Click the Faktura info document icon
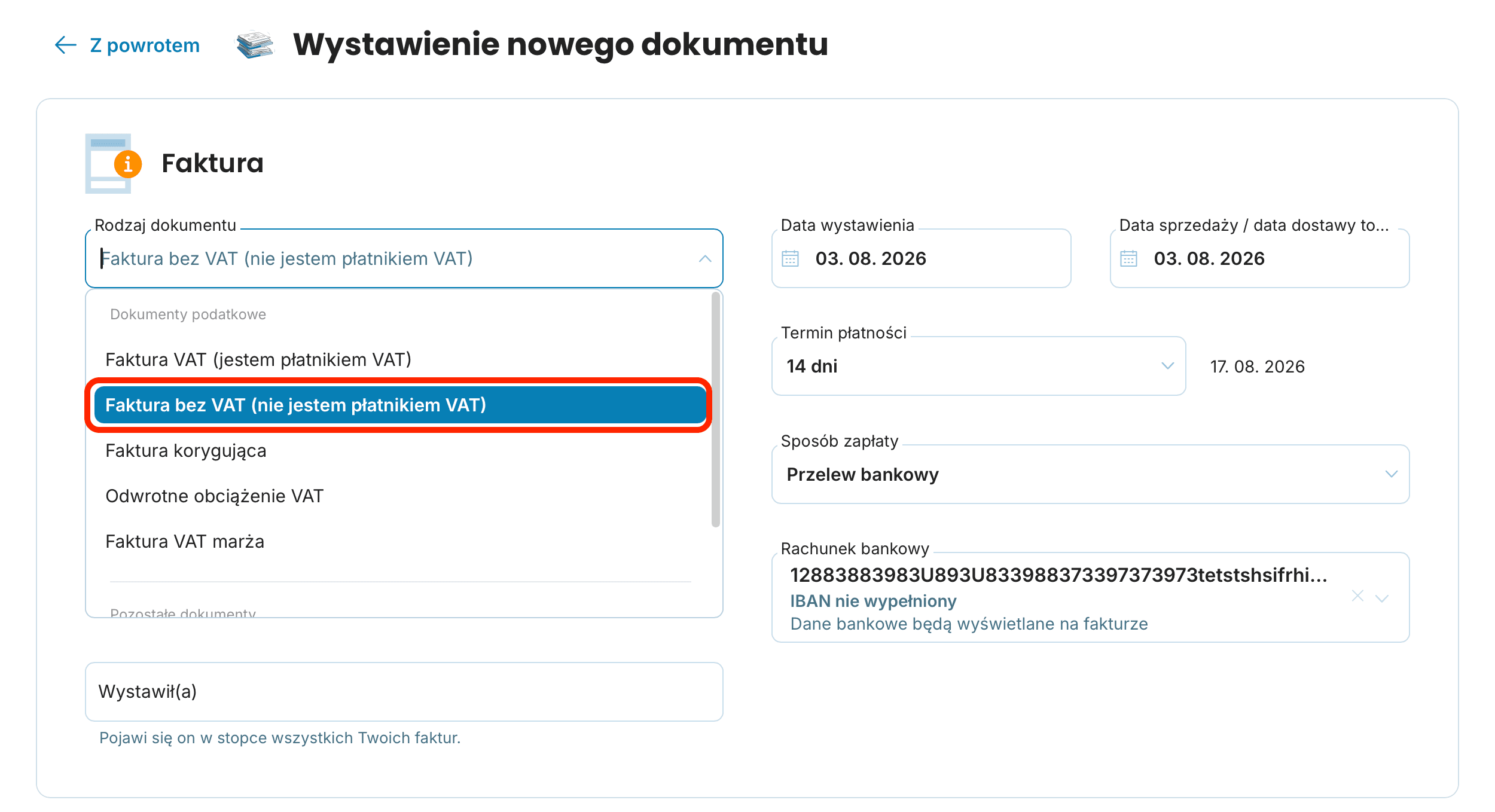The image size is (1495, 812). click(113, 163)
